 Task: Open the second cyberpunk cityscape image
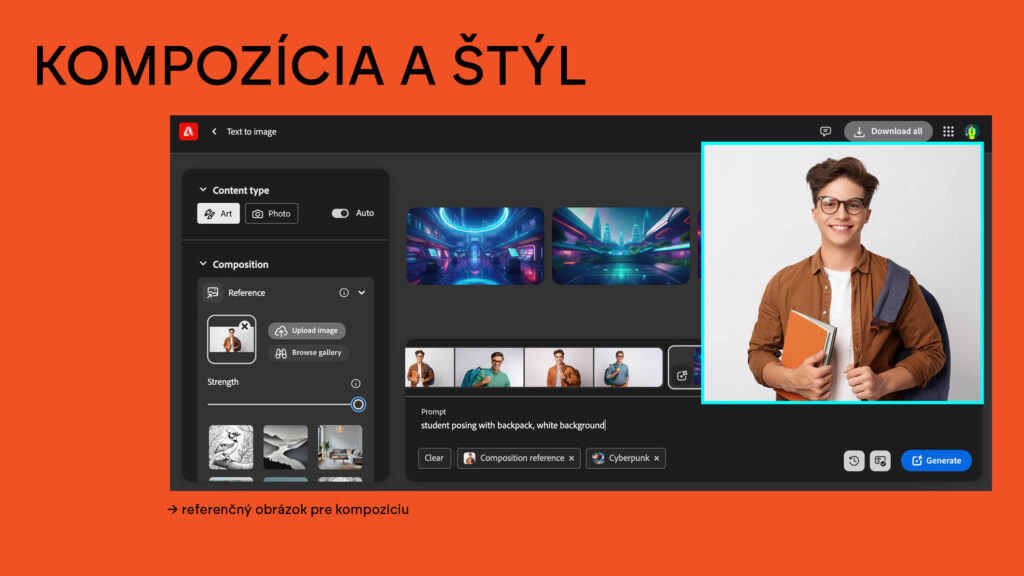[621, 246]
